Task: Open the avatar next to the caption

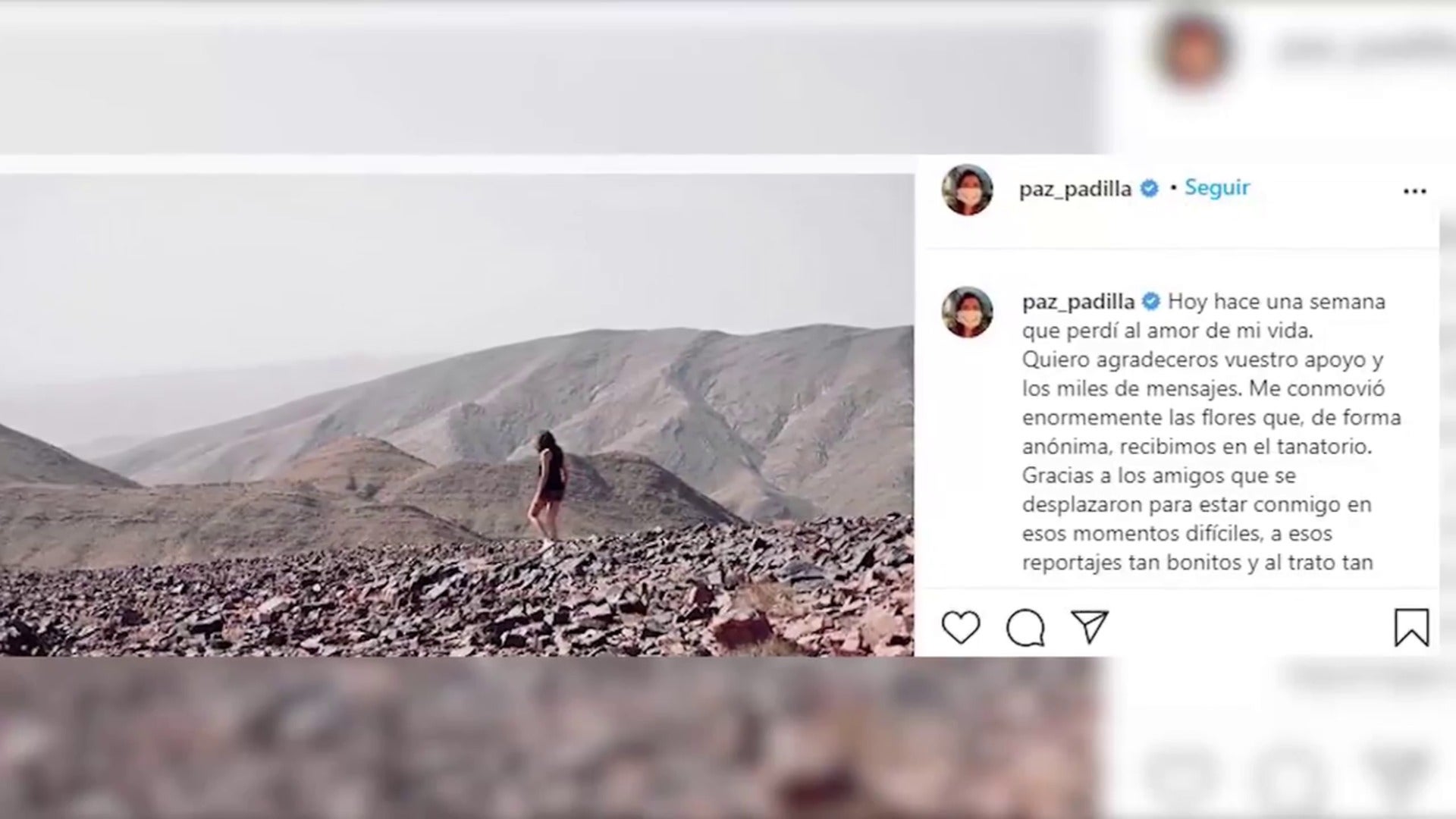Action: tap(967, 312)
